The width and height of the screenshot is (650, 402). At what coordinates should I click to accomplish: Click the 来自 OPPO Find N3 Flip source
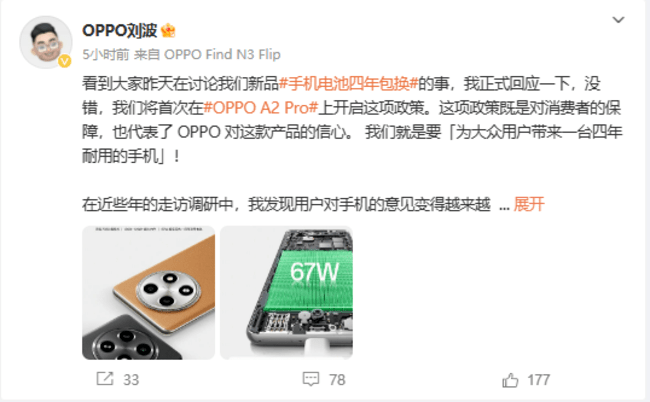click(x=207, y=54)
